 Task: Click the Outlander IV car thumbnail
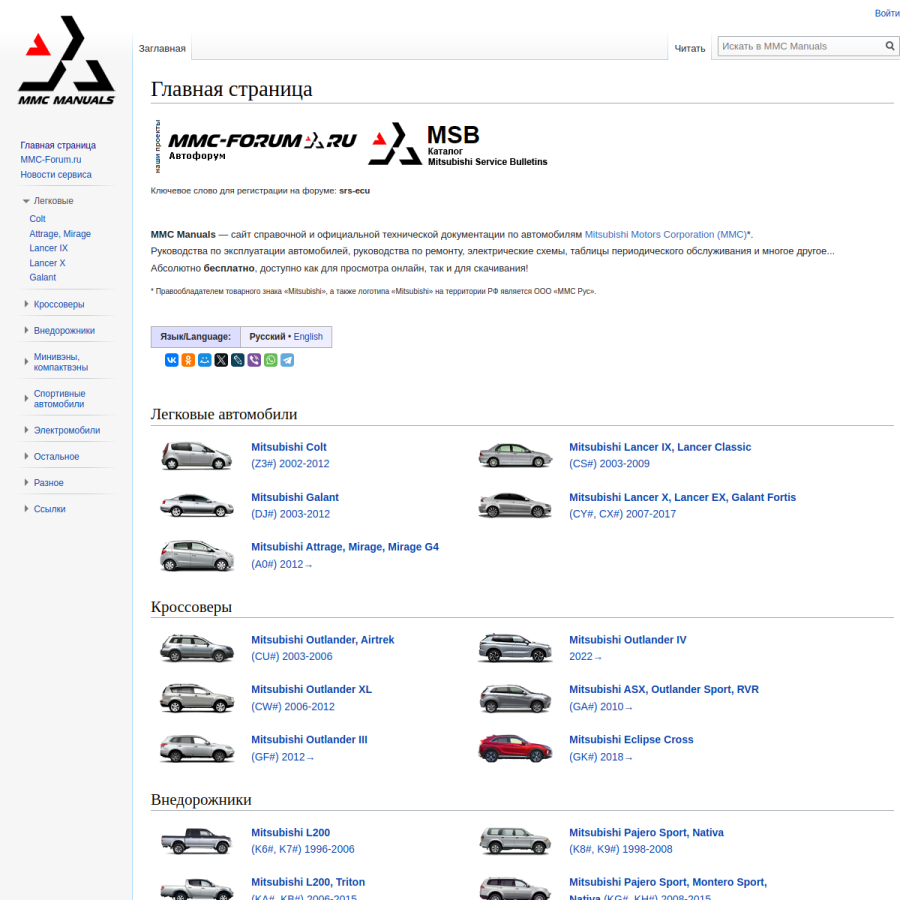pos(515,647)
